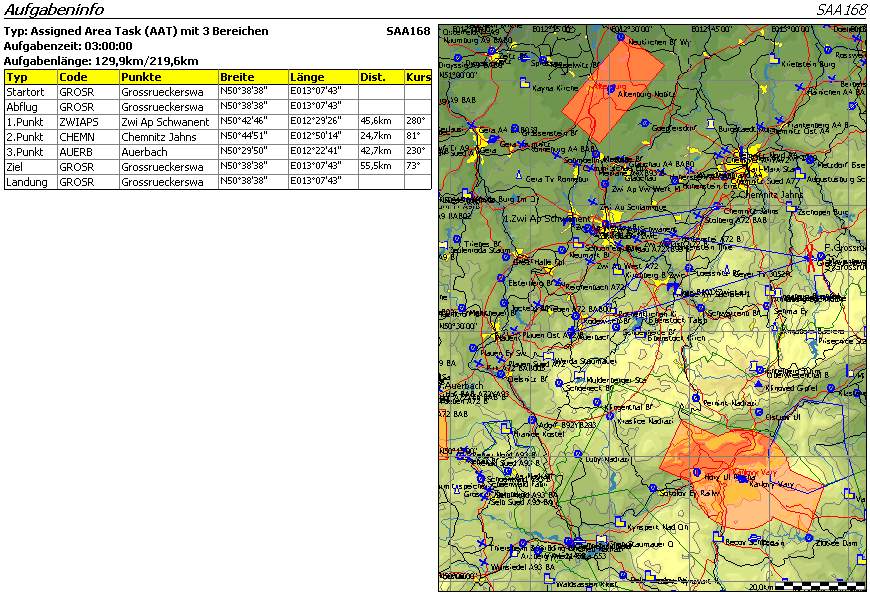Click the italic SAA168 label in the header
This screenshot has width=870, height=596.
[841, 9]
